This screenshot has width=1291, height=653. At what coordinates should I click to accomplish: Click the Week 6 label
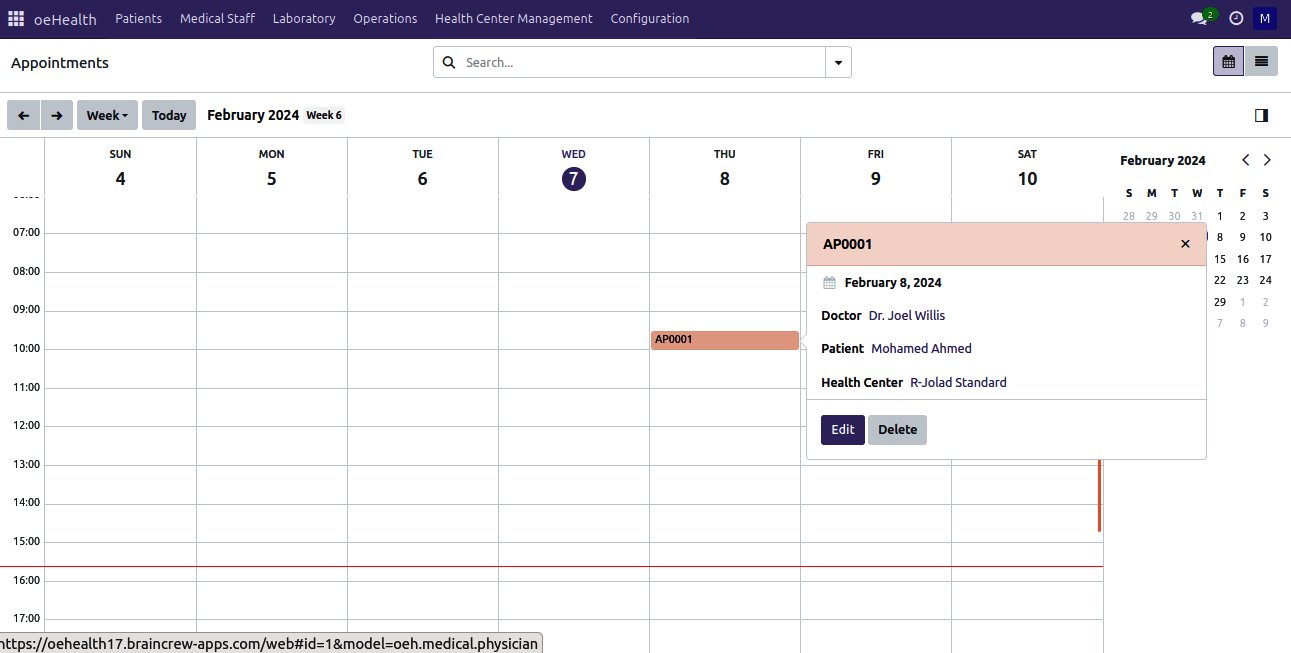point(324,115)
